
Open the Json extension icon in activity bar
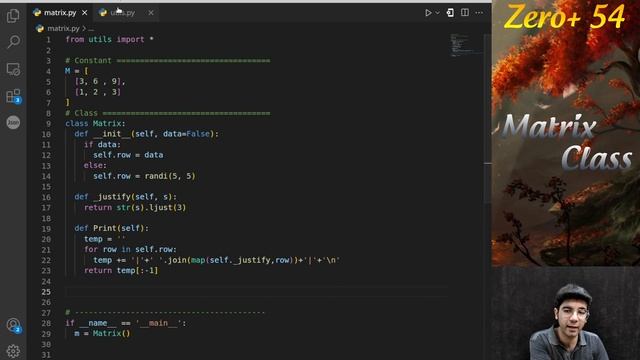[x=13, y=122]
